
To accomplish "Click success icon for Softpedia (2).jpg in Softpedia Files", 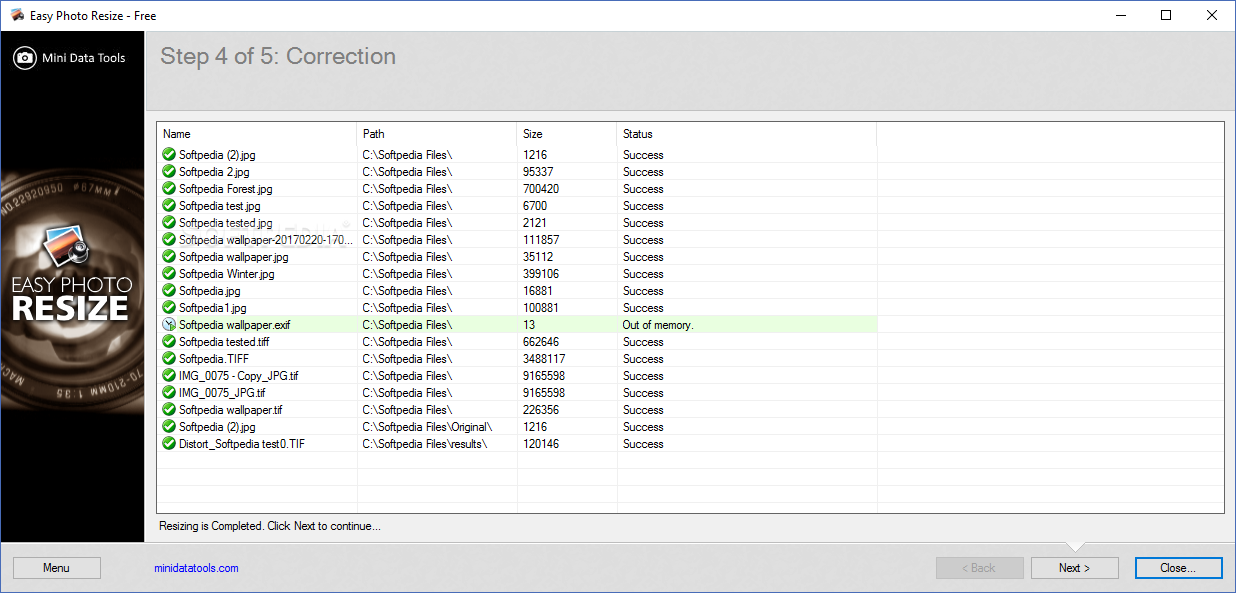I will (x=169, y=155).
